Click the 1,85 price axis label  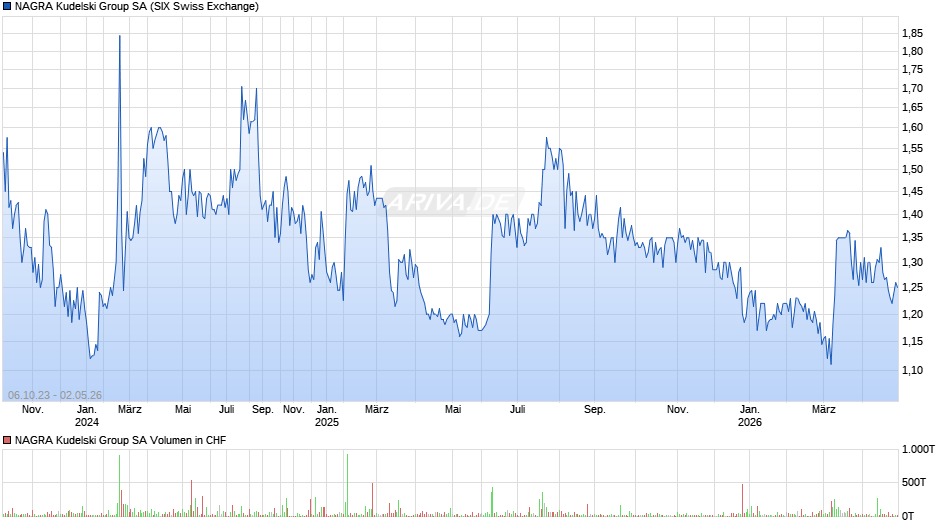(912, 34)
